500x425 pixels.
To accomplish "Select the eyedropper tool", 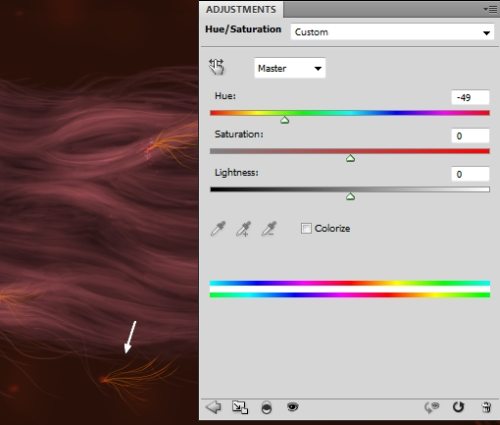I will point(218,229).
